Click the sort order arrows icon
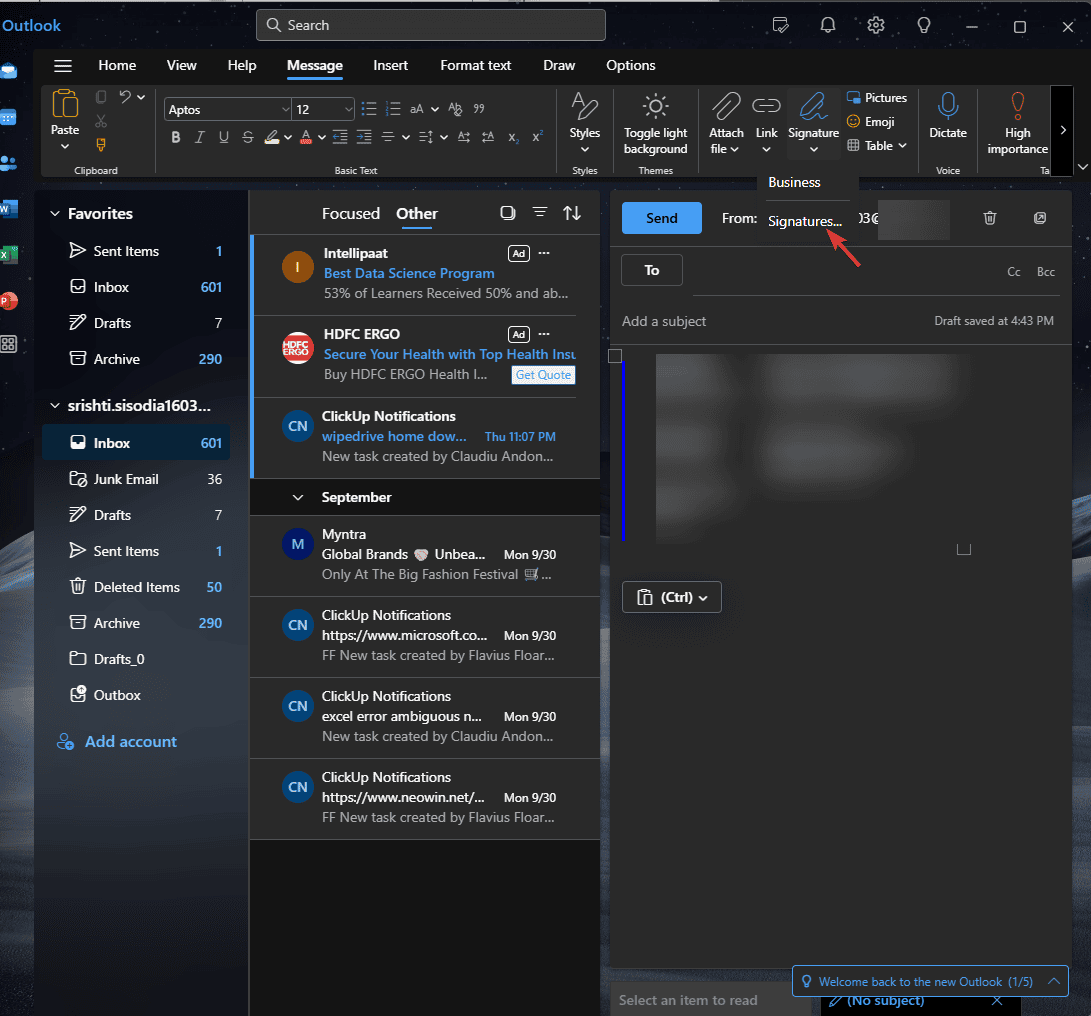Viewport: 1091px width, 1016px height. [572, 213]
